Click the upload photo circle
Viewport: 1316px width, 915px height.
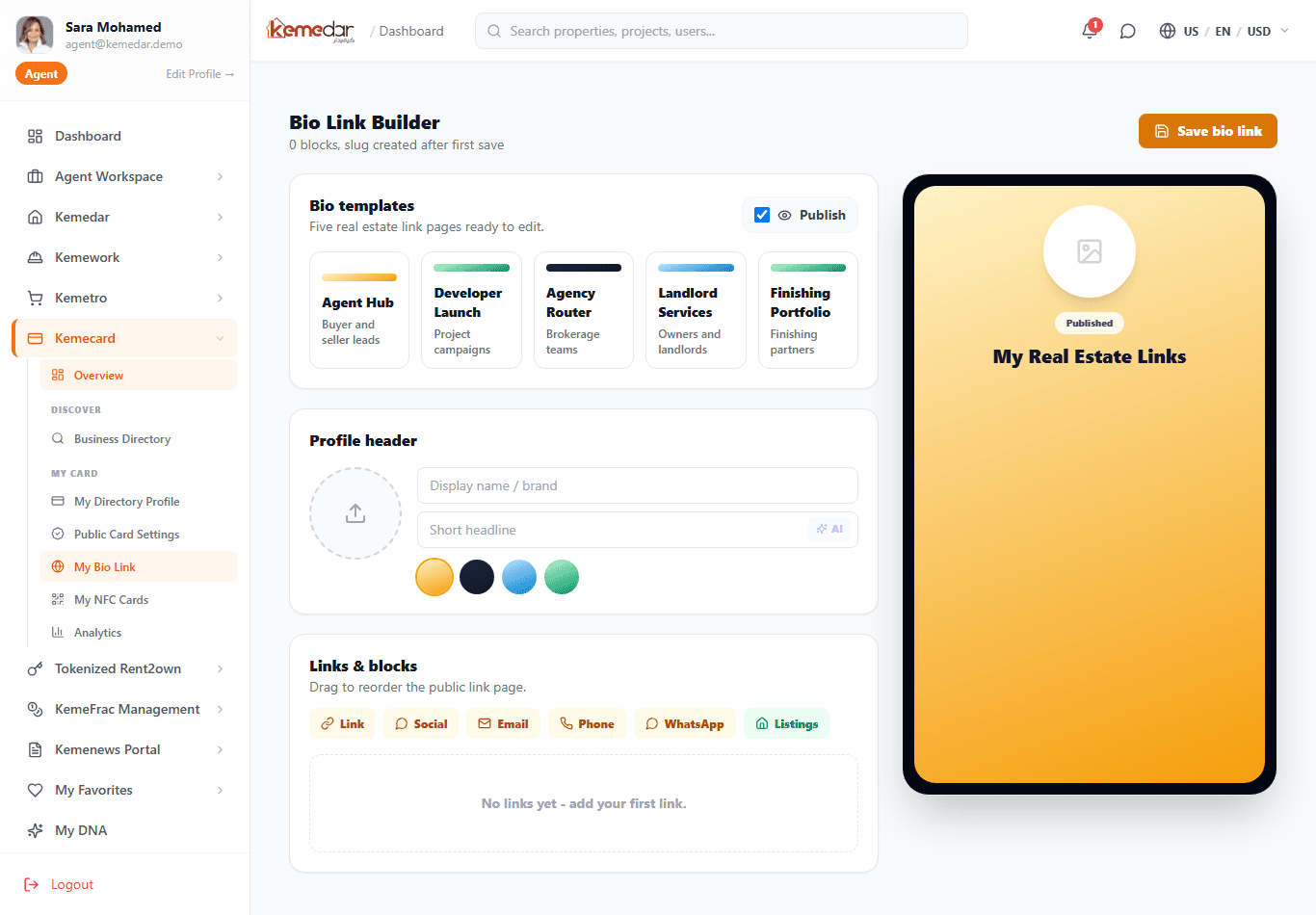point(355,513)
